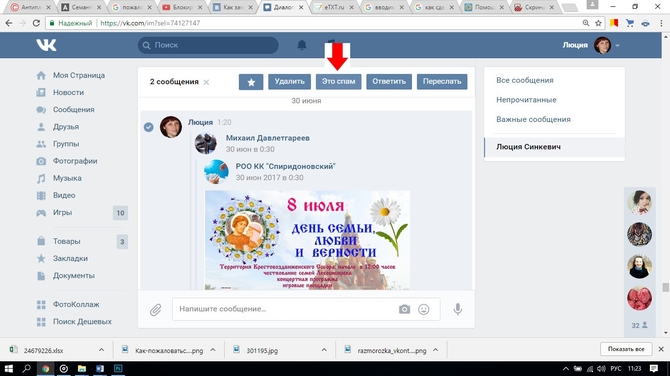Click the camera photo icon
Image resolution: width=670 pixels, height=376 pixels.
click(x=404, y=309)
